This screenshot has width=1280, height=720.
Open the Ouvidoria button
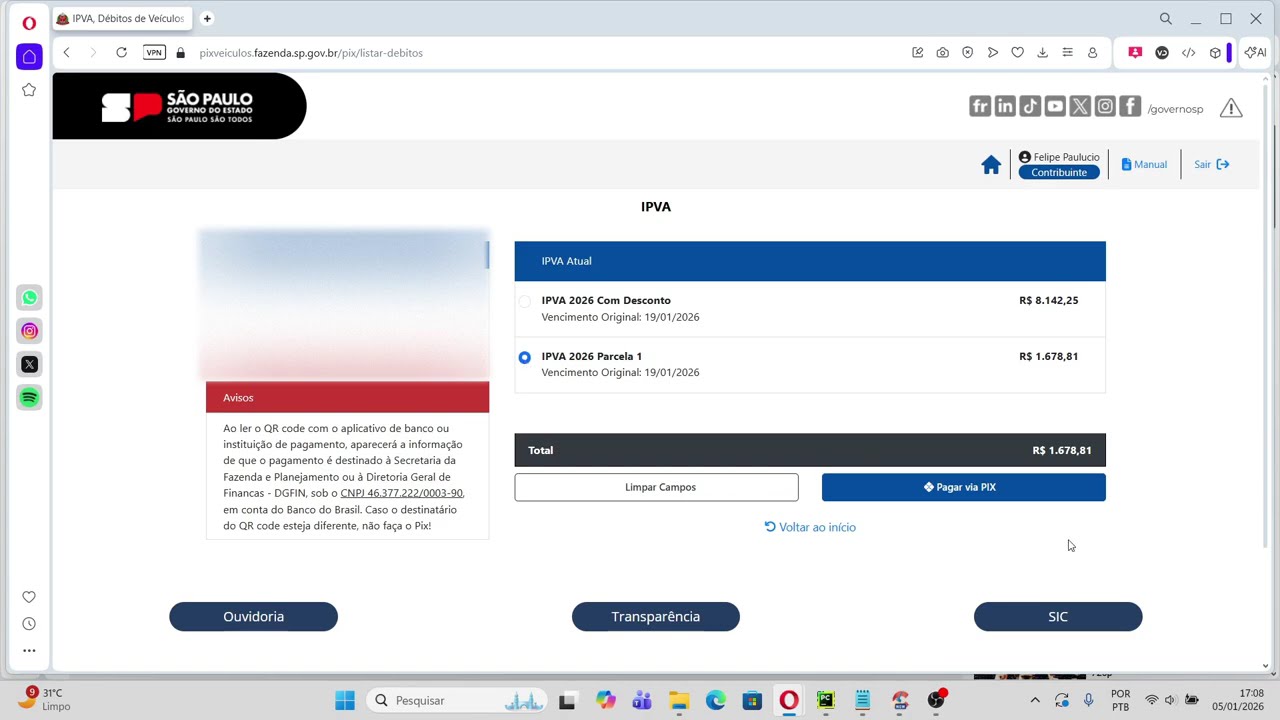(x=253, y=617)
